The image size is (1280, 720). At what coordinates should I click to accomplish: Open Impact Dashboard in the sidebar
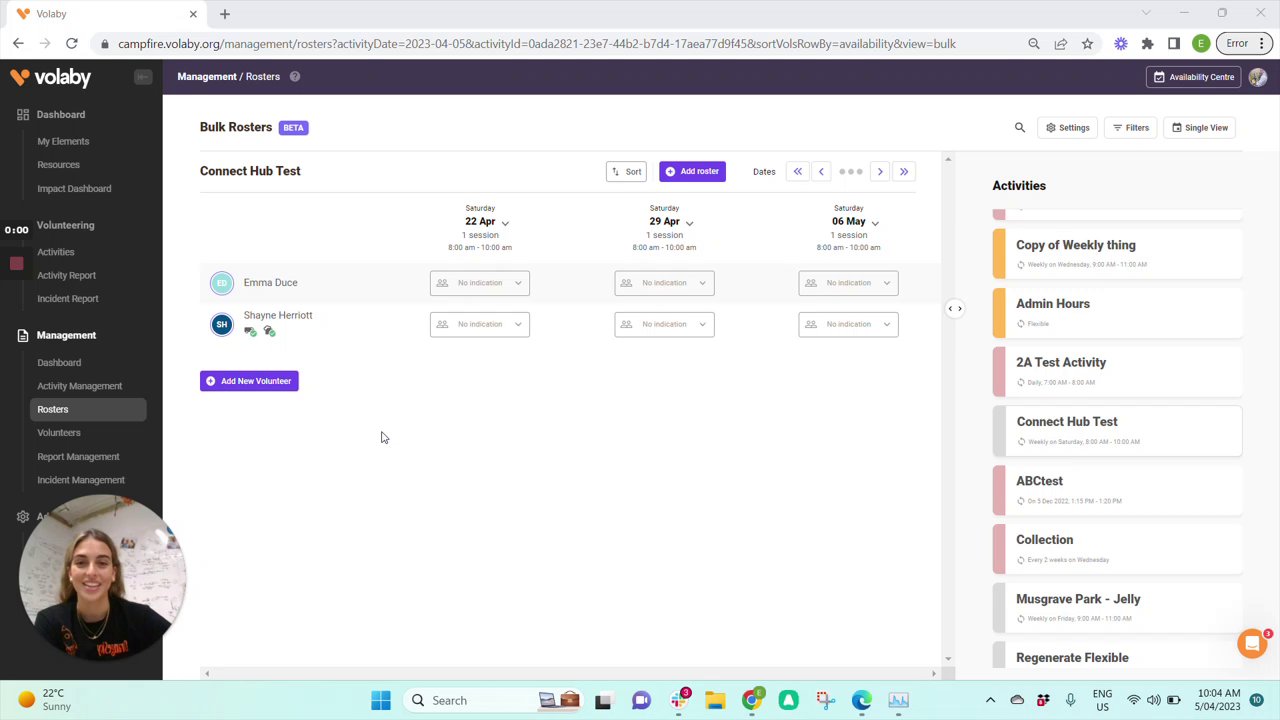74,188
